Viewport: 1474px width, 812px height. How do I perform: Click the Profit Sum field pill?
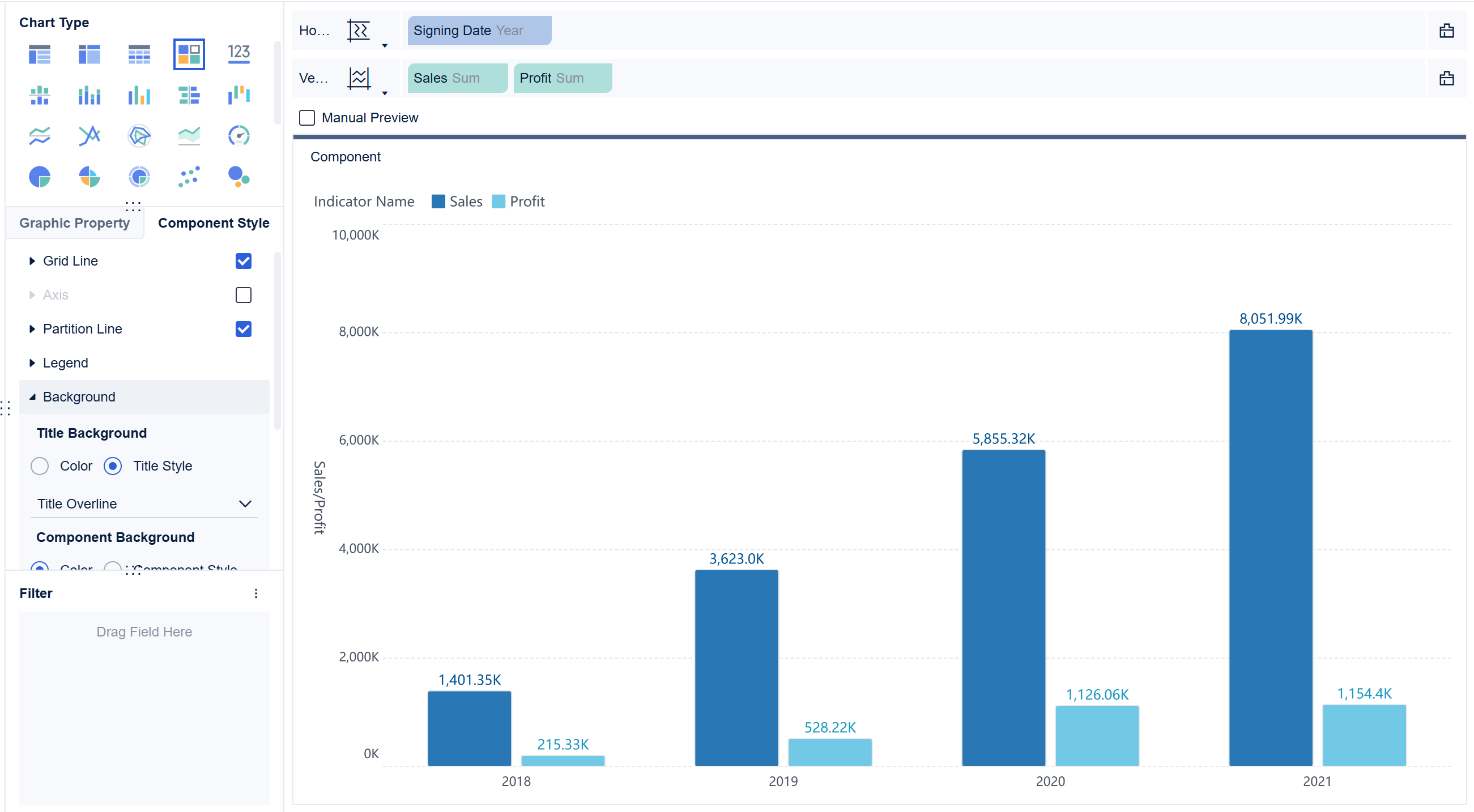click(x=563, y=78)
